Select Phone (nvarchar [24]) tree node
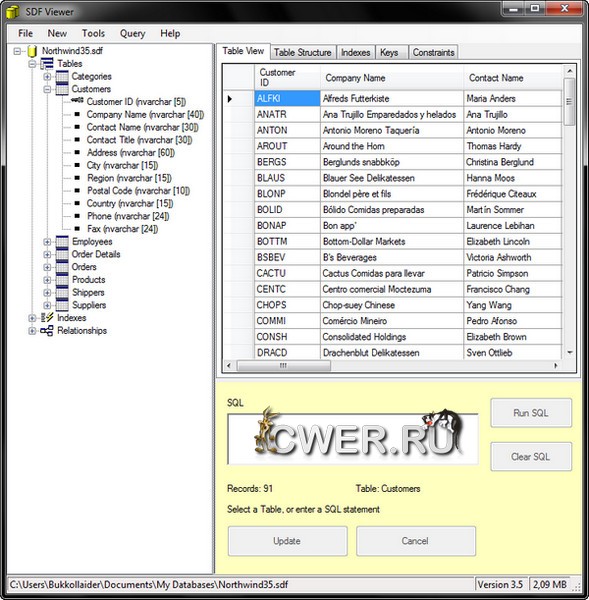 (128, 216)
